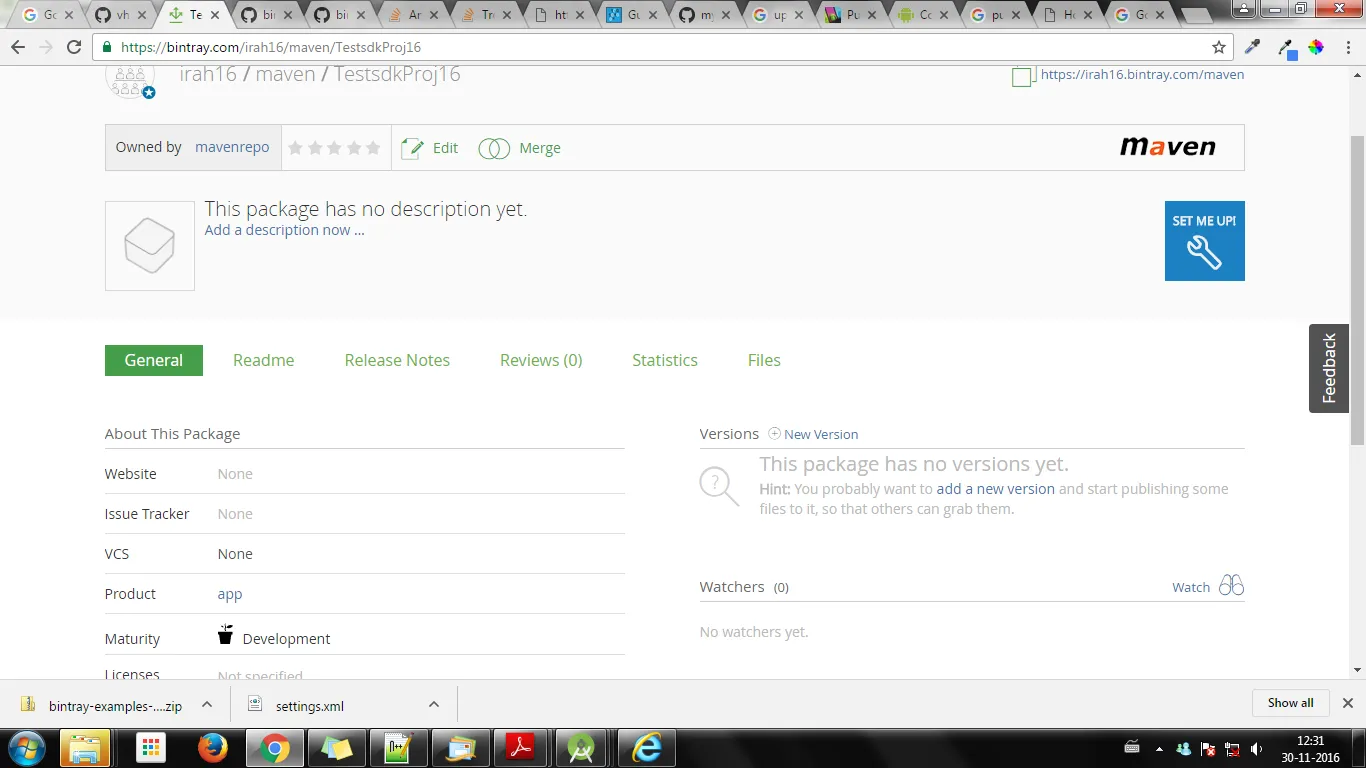Click 'Add a description now ...' link
Image resolution: width=1366 pixels, height=768 pixels.
coord(284,230)
